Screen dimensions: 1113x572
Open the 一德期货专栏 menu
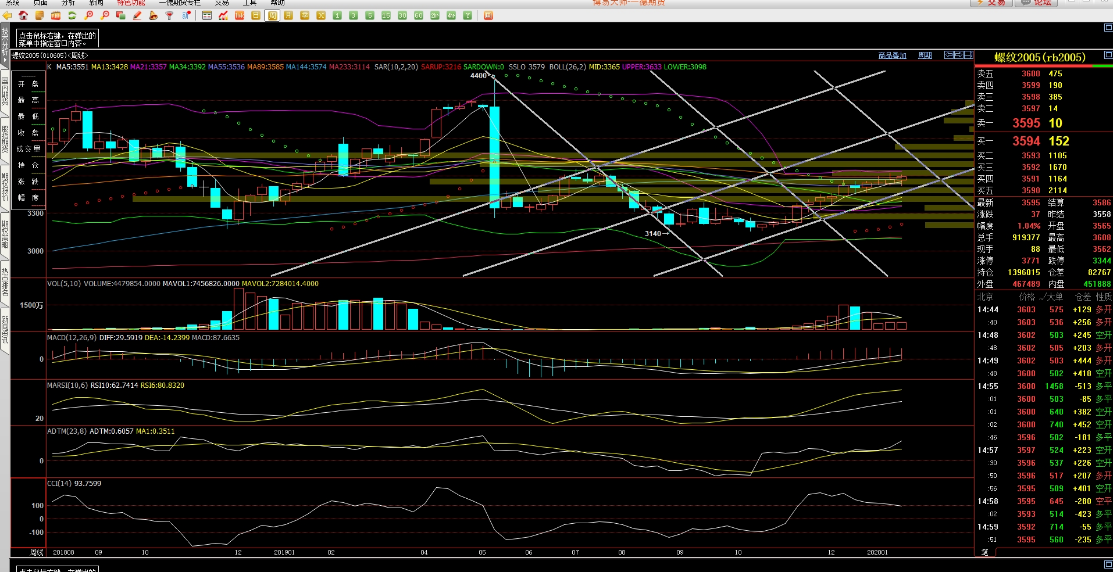[x=180, y=3]
